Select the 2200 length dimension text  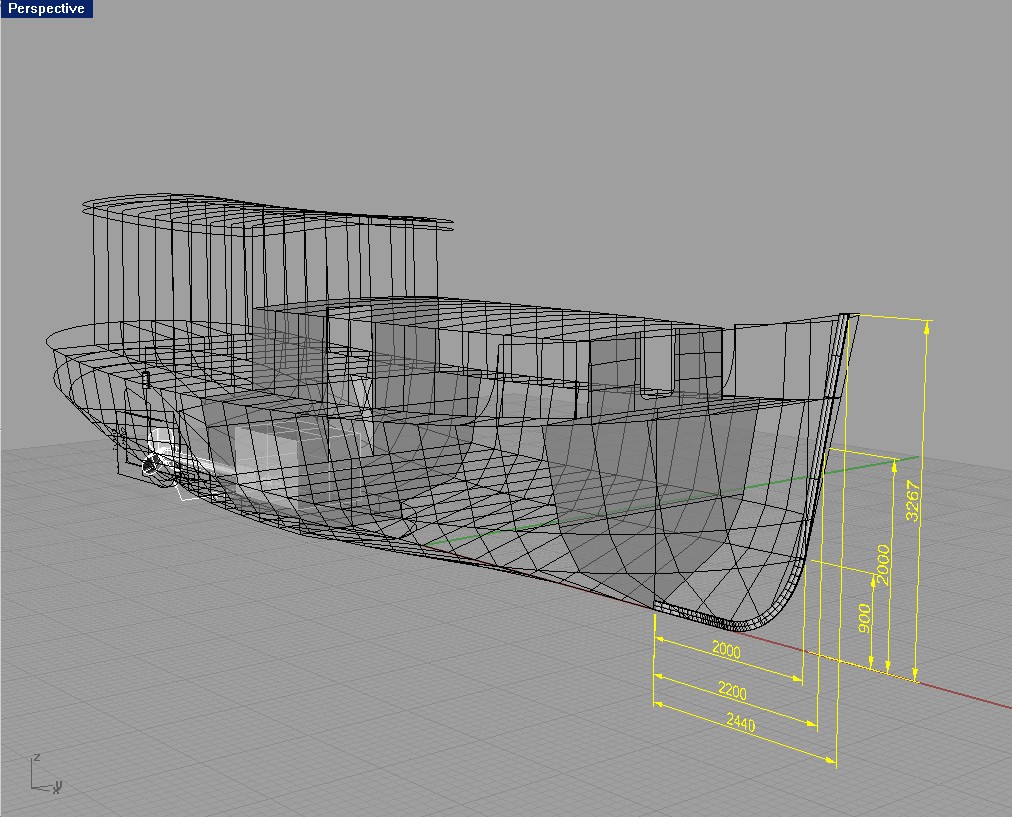click(733, 691)
